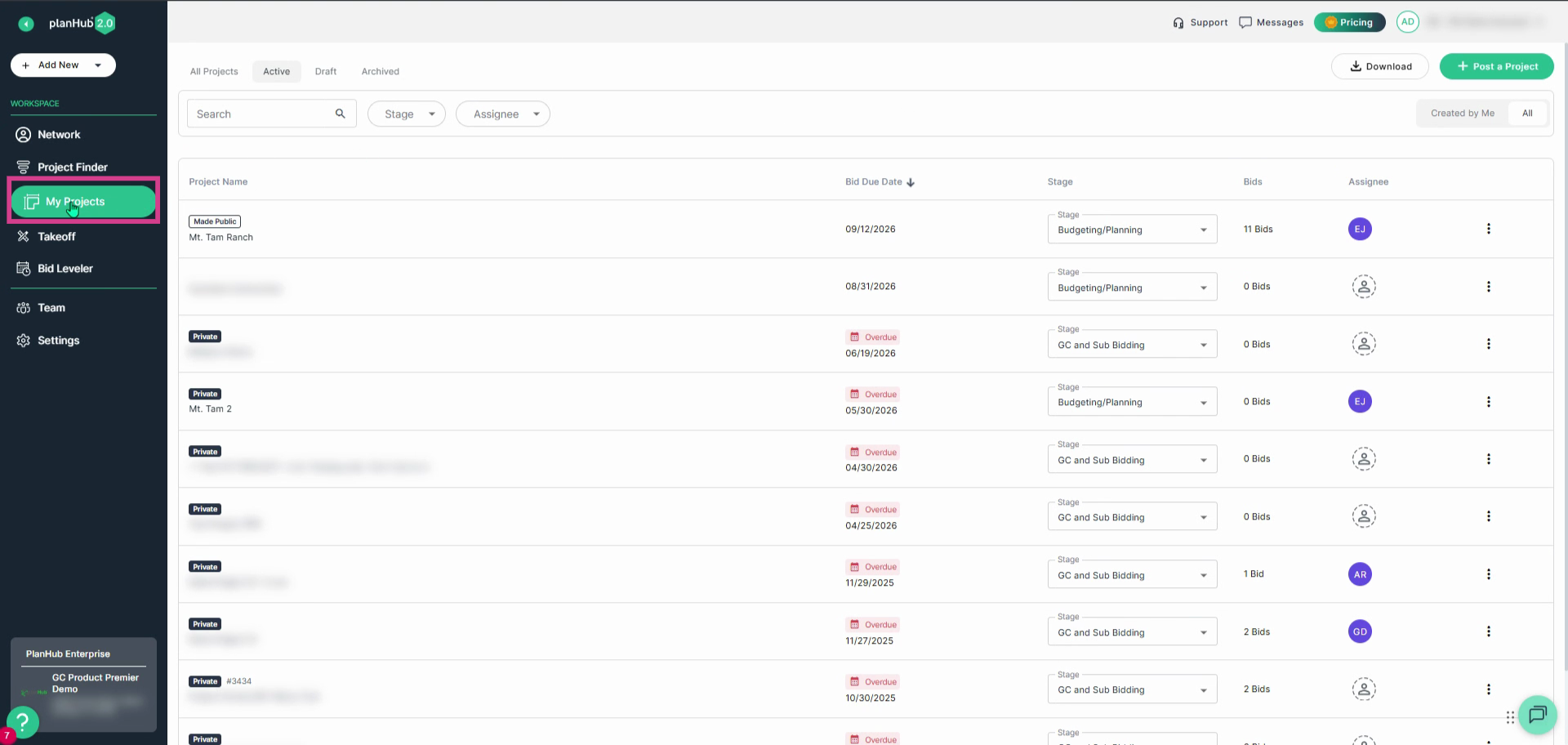Open more options for 08/31/2026 project

tap(1489, 287)
